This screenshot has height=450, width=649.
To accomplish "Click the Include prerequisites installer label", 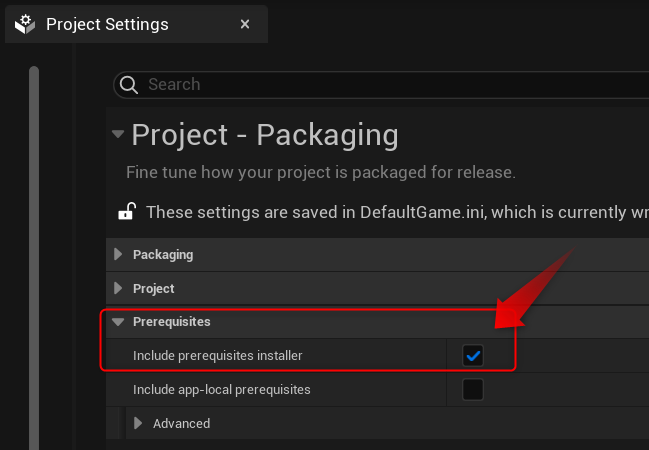I will pyautogui.click(x=217, y=355).
